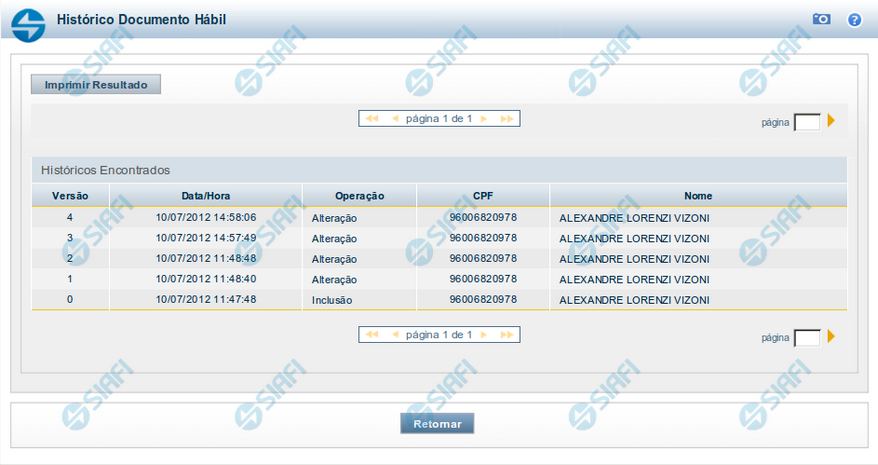The width and height of the screenshot is (878, 465).
Task: Go to previous page in top paginator
Action: click(395, 118)
